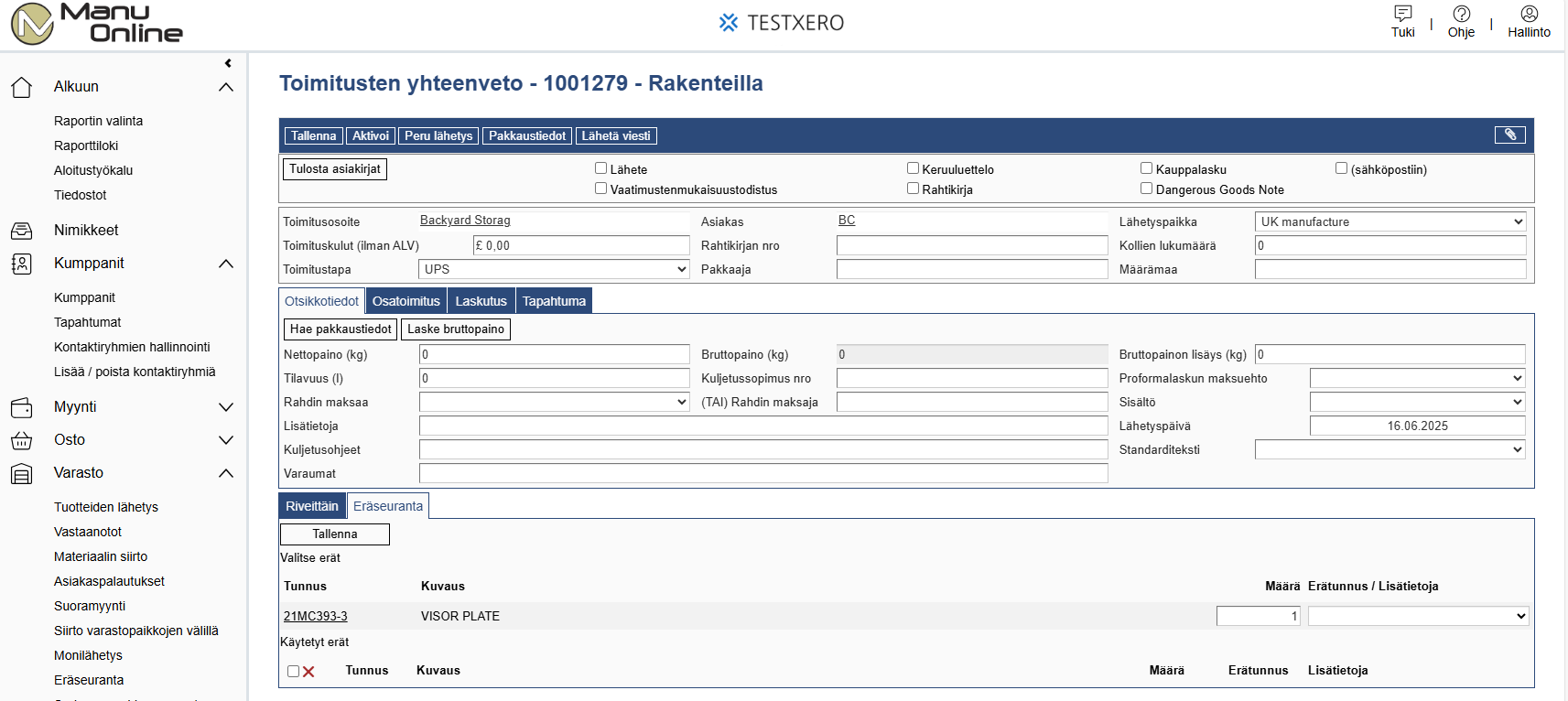Tick the Vaatimustenmukaisuustodistus checkbox

[601, 189]
